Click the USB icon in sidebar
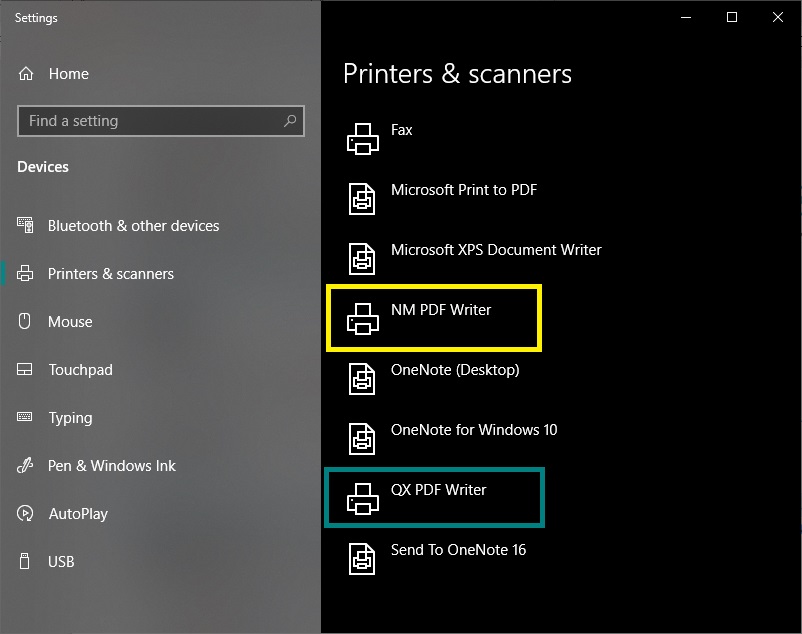This screenshot has height=634, width=802. pyautogui.click(x=25, y=561)
